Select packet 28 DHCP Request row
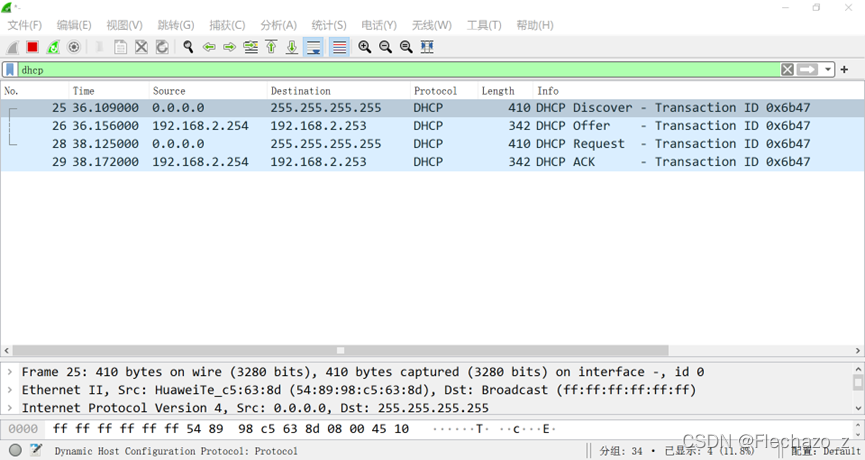865x460 pixels. (x=432, y=144)
